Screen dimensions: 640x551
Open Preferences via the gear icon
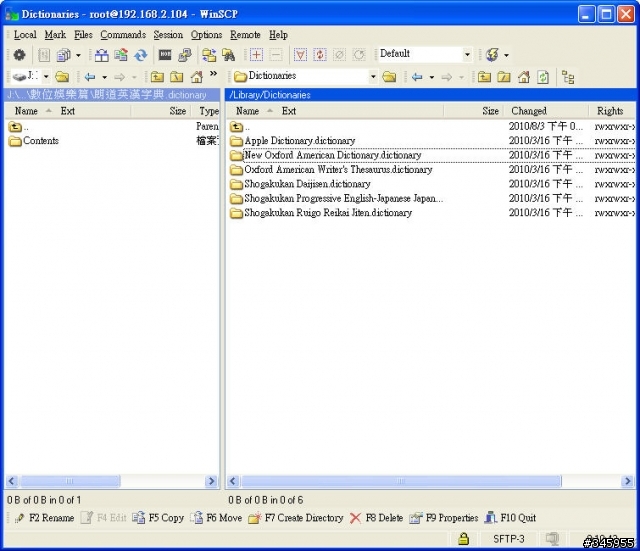(x=19, y=55)
